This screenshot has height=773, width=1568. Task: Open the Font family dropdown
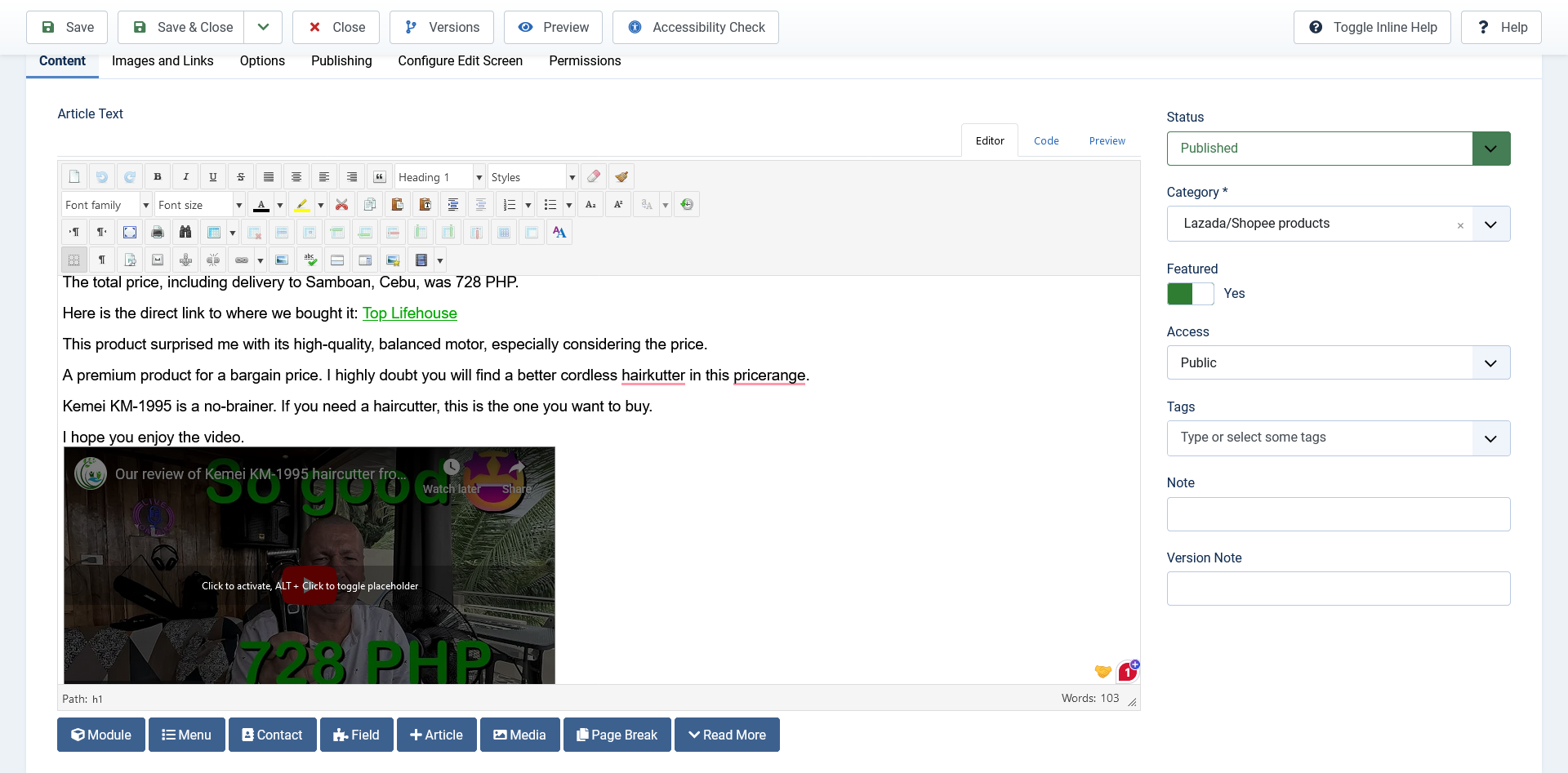(x=107, y=205)
